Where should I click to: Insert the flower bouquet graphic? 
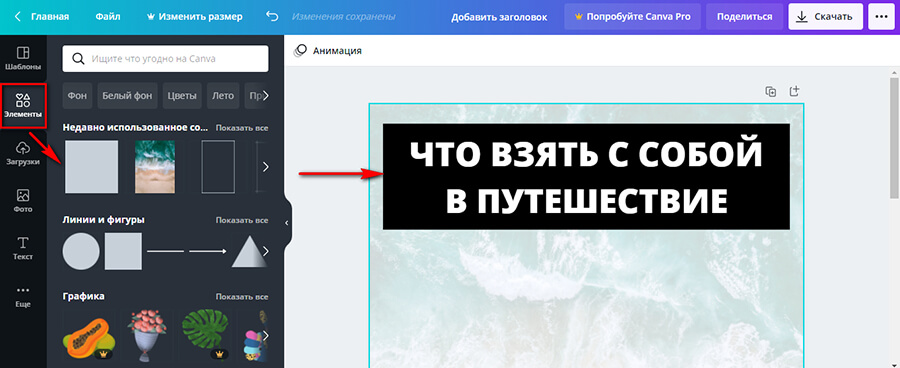pos(148,335)
